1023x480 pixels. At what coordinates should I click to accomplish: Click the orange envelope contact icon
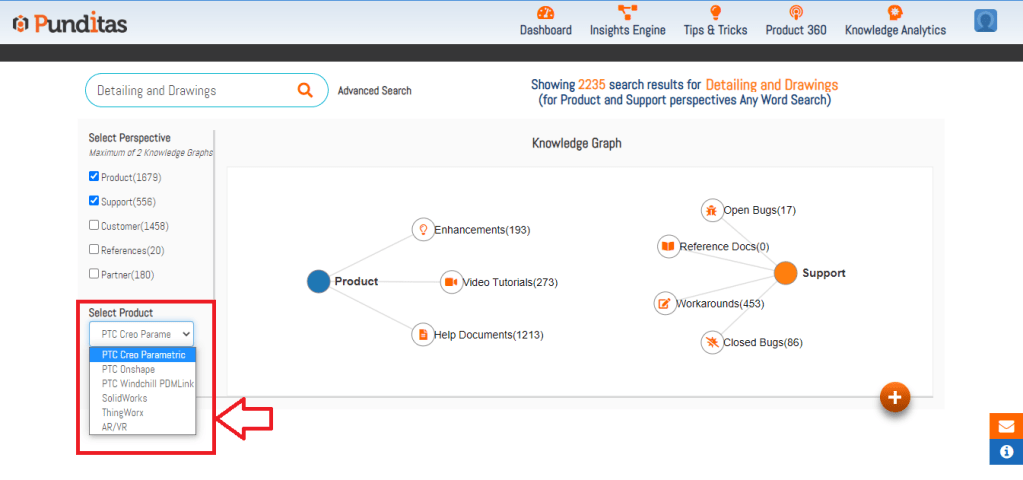tap(1006, 426)
